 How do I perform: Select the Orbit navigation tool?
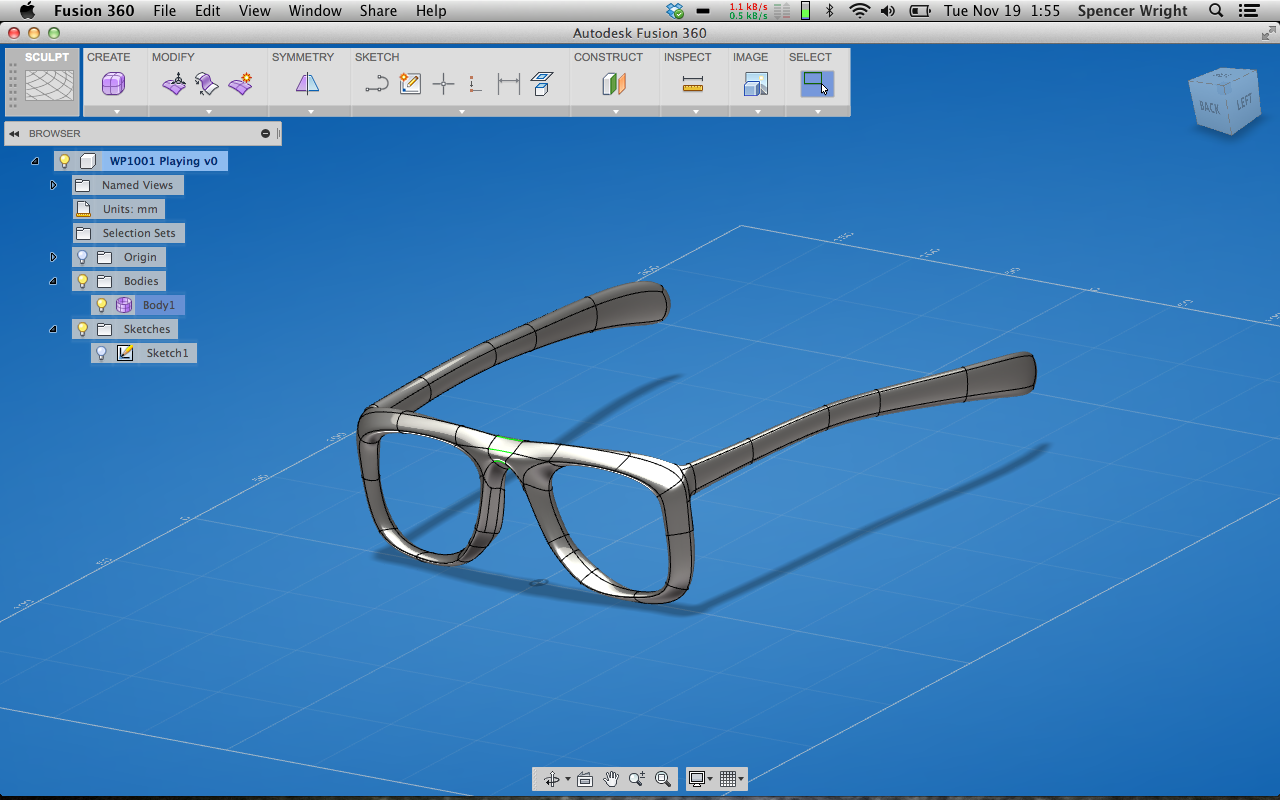pos(551,779)
